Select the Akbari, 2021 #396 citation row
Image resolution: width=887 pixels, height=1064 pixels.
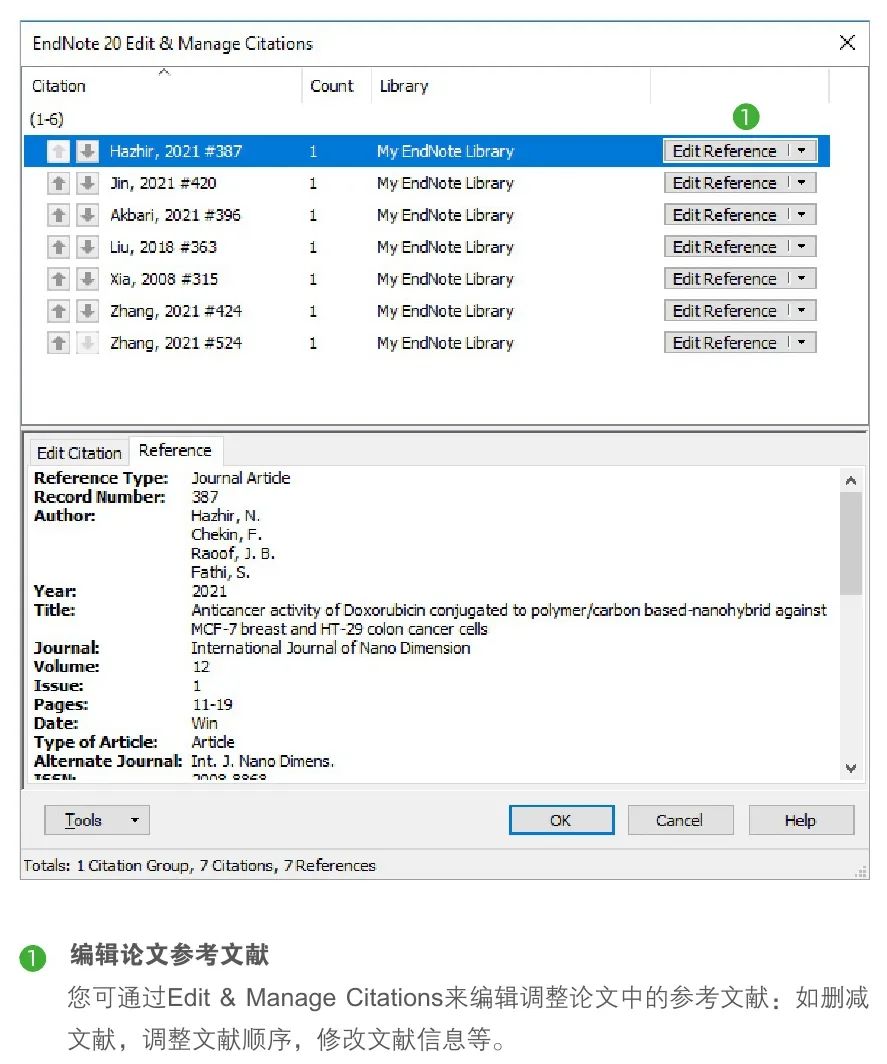point(426,215)
